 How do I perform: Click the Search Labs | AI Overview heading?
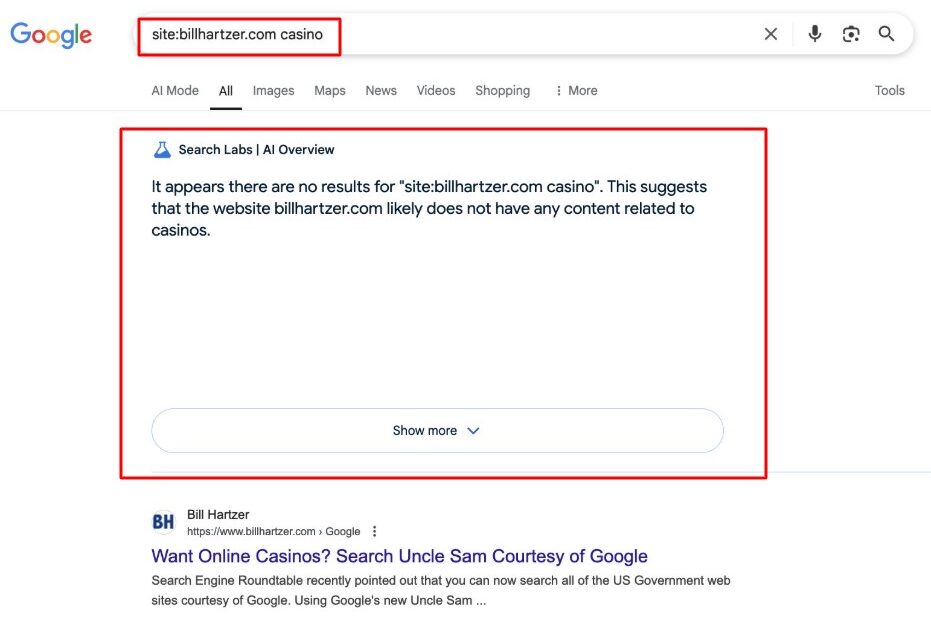coord(256,150)
